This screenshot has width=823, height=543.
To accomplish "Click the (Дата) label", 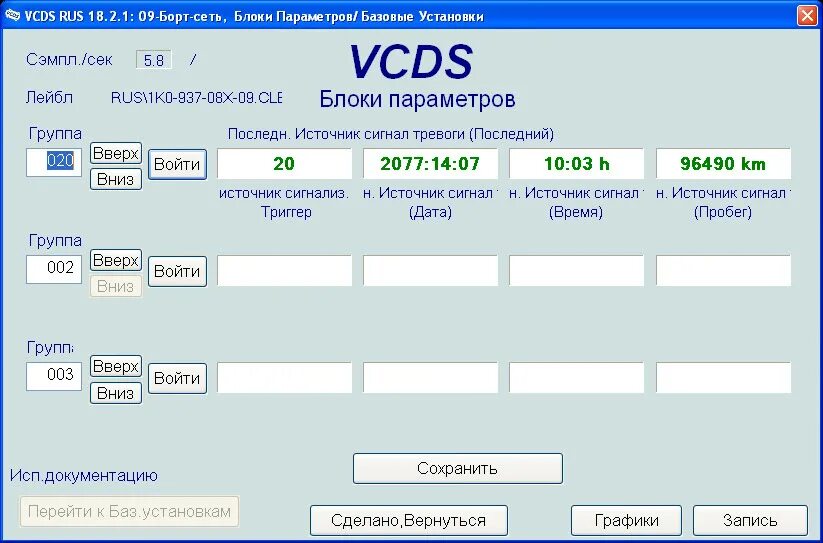I will (430, 212).
